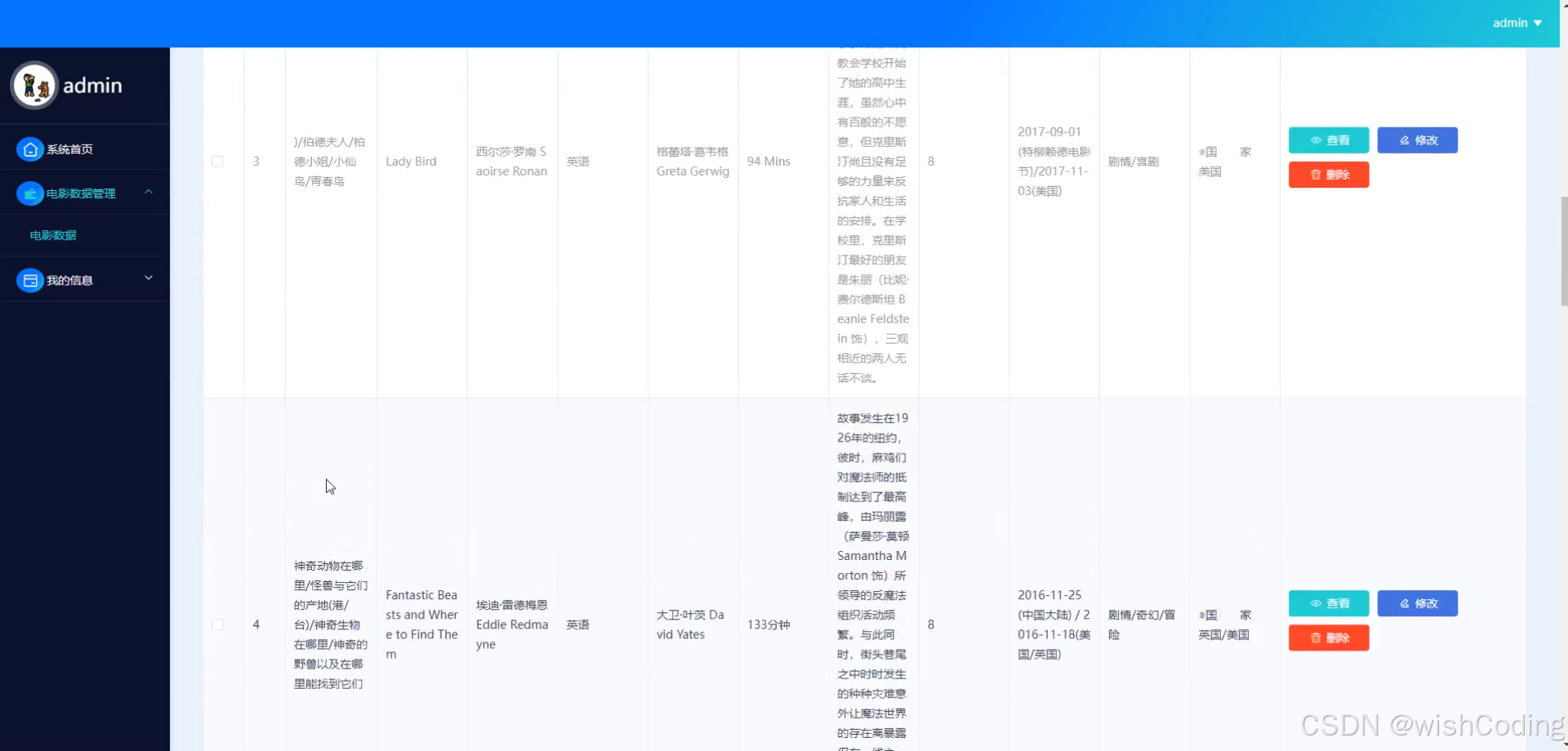1568x751 pixels.
Task: Tick the checkbox for row 3 Lady Bird
Action: click(217, 162)
